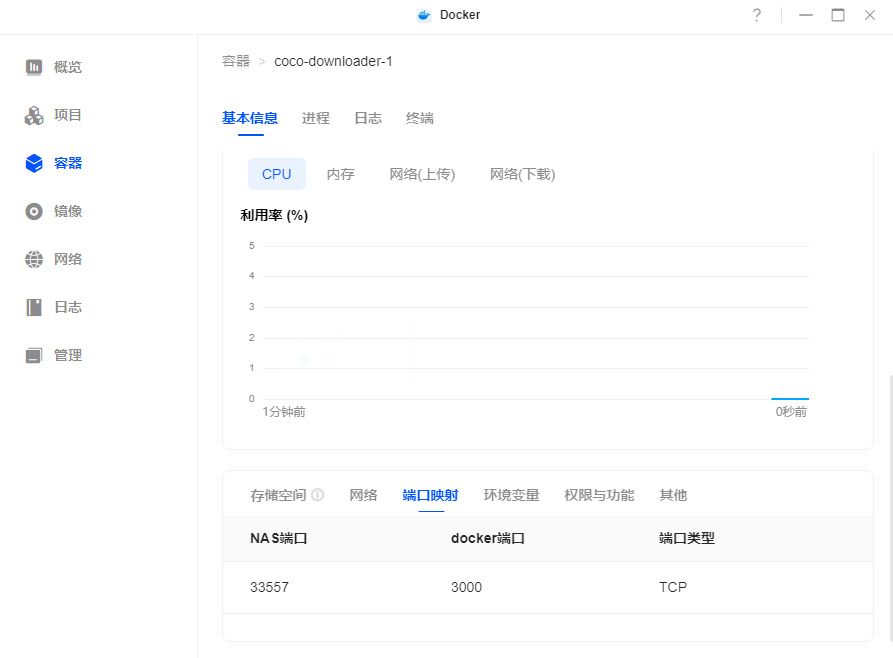893x658 pixels.
Task: Click the Containers (容器) cube icon
Action: (34, 163)
